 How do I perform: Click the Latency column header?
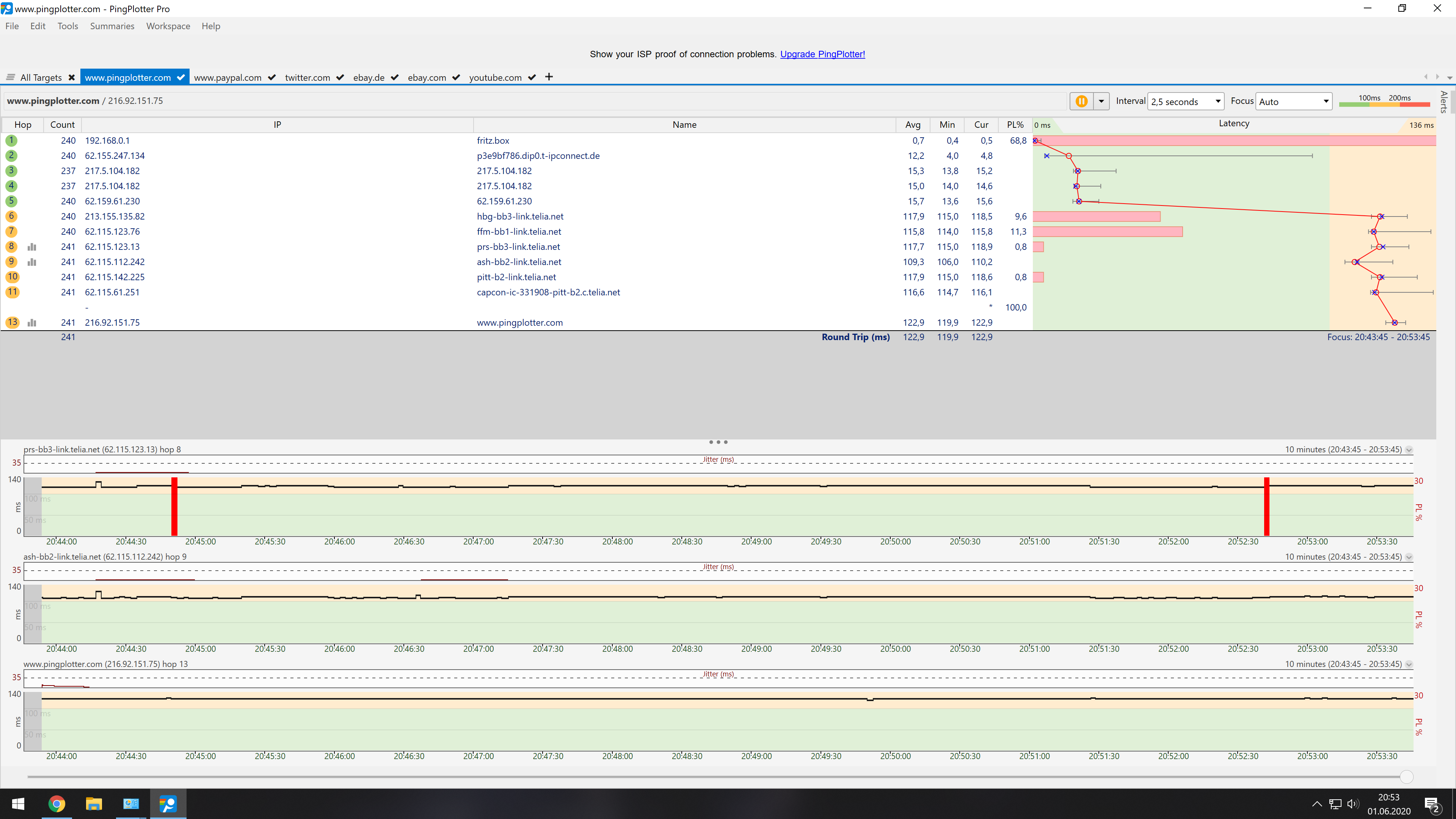pos(1234,124)
